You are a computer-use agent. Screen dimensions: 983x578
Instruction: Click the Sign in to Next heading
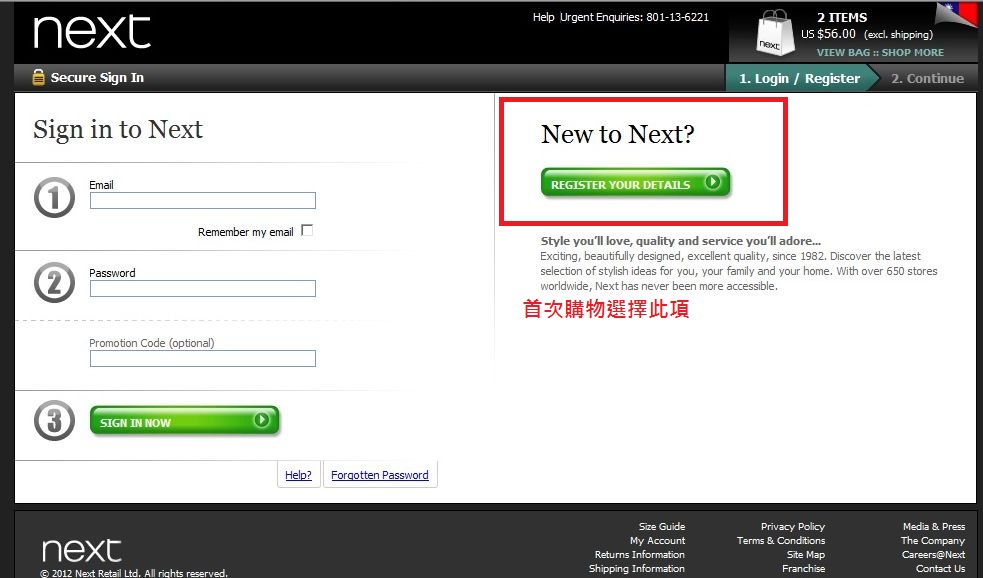118,129
